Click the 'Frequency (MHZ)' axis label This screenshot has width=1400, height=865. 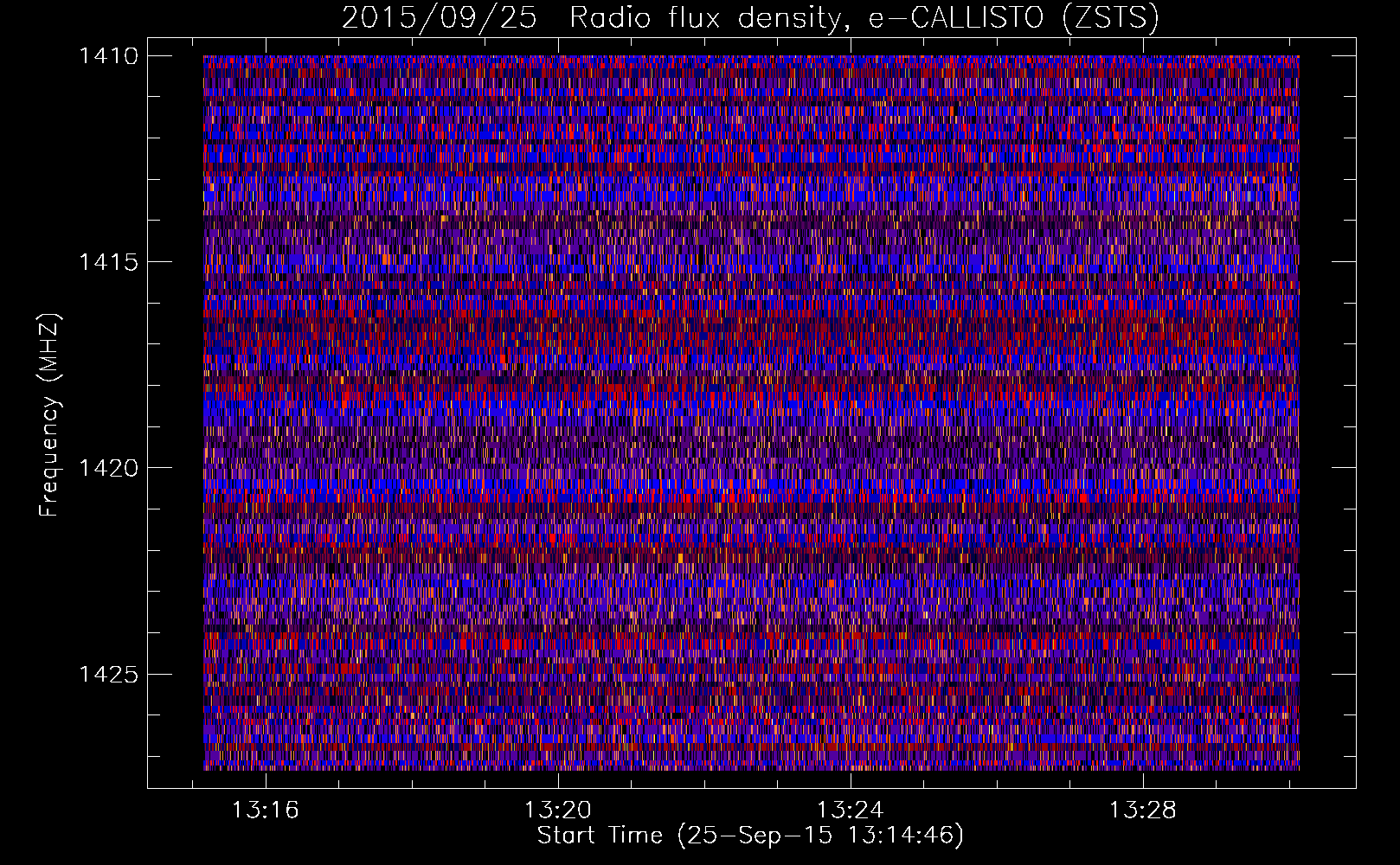50,415
